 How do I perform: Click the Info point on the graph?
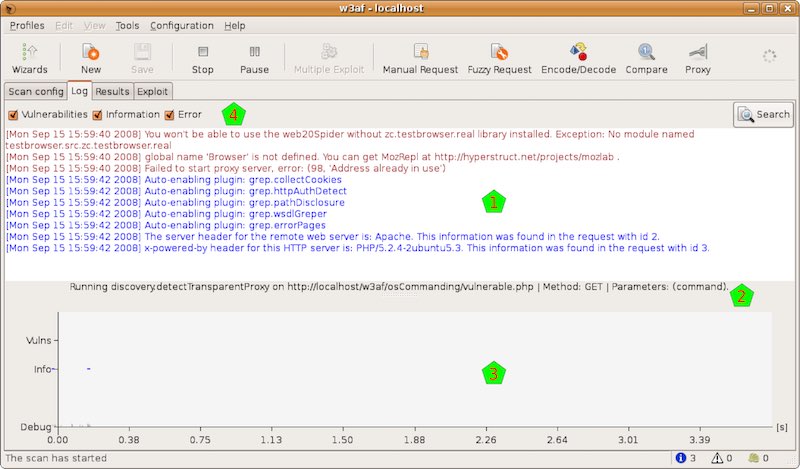[88, 370]
